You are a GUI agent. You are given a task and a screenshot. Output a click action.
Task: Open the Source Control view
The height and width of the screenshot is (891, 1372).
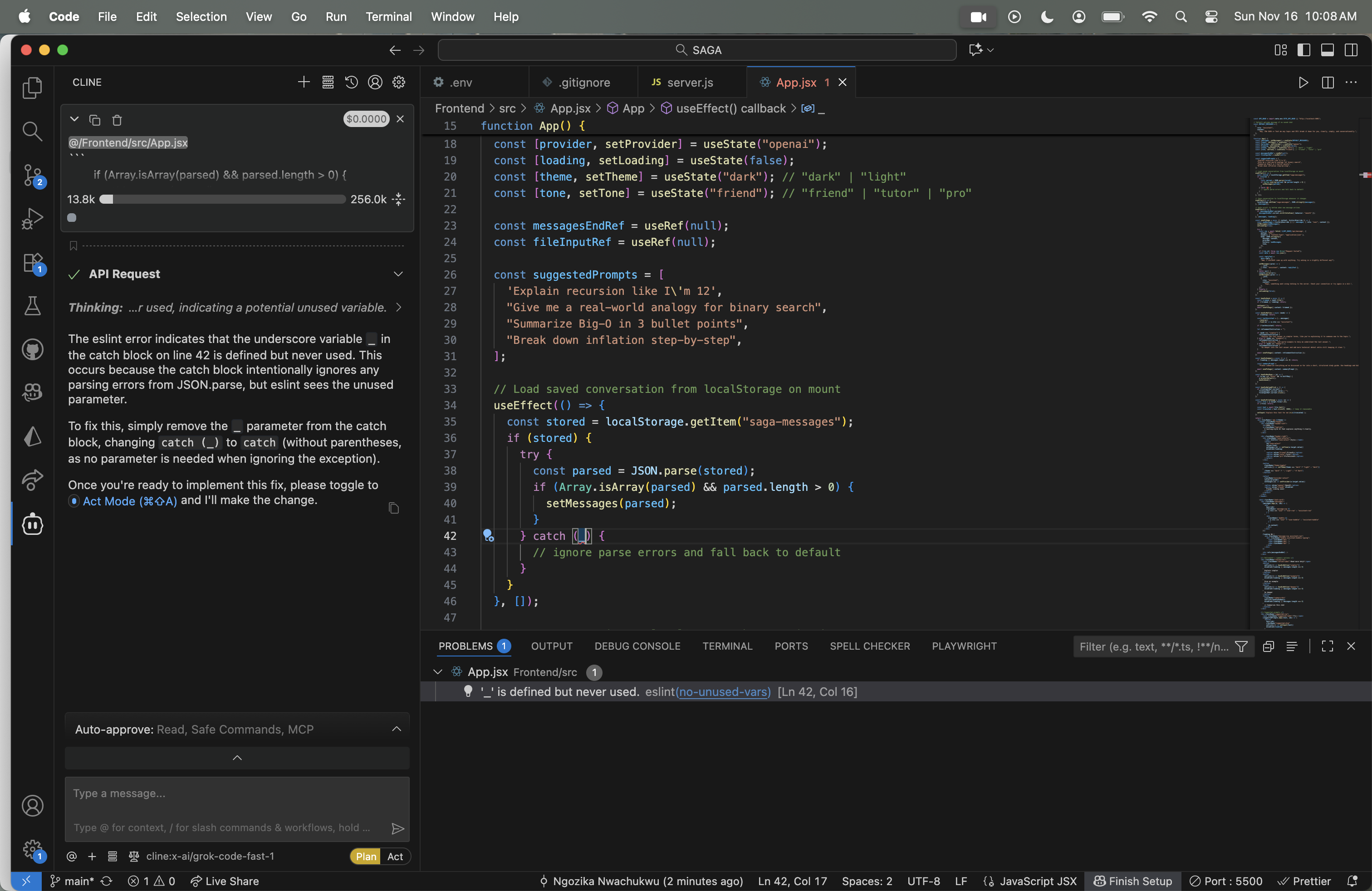point(32,175)
